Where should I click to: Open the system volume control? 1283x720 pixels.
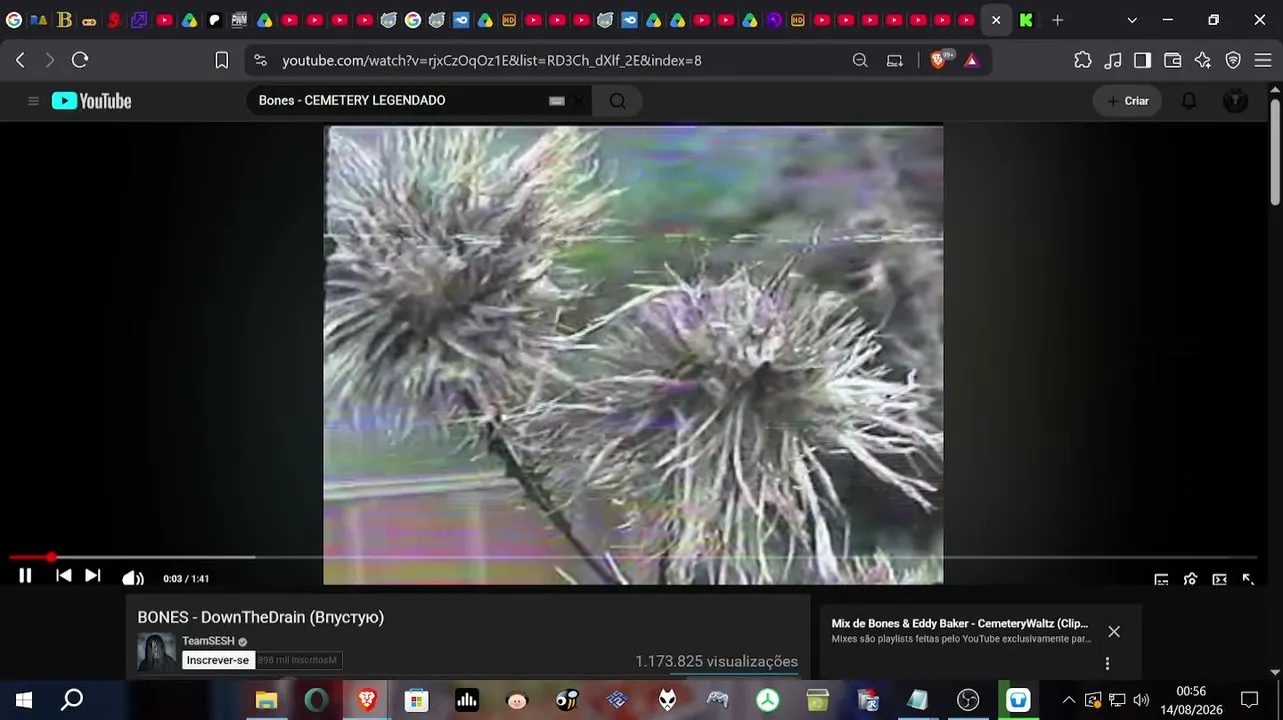1141,700
